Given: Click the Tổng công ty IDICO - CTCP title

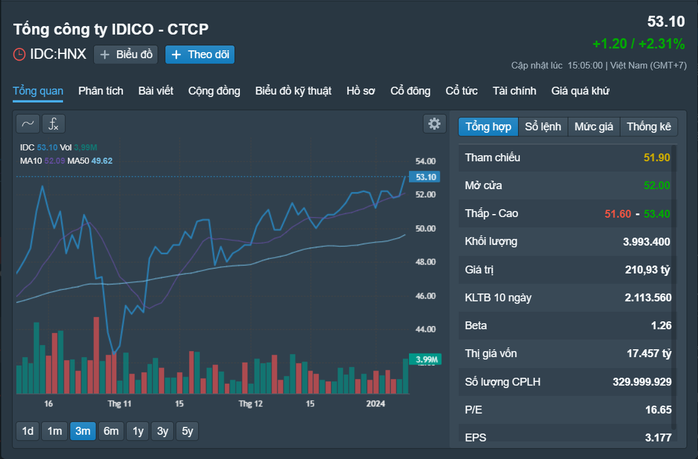Looking at the screenshot, I should [x=111, y=29].
